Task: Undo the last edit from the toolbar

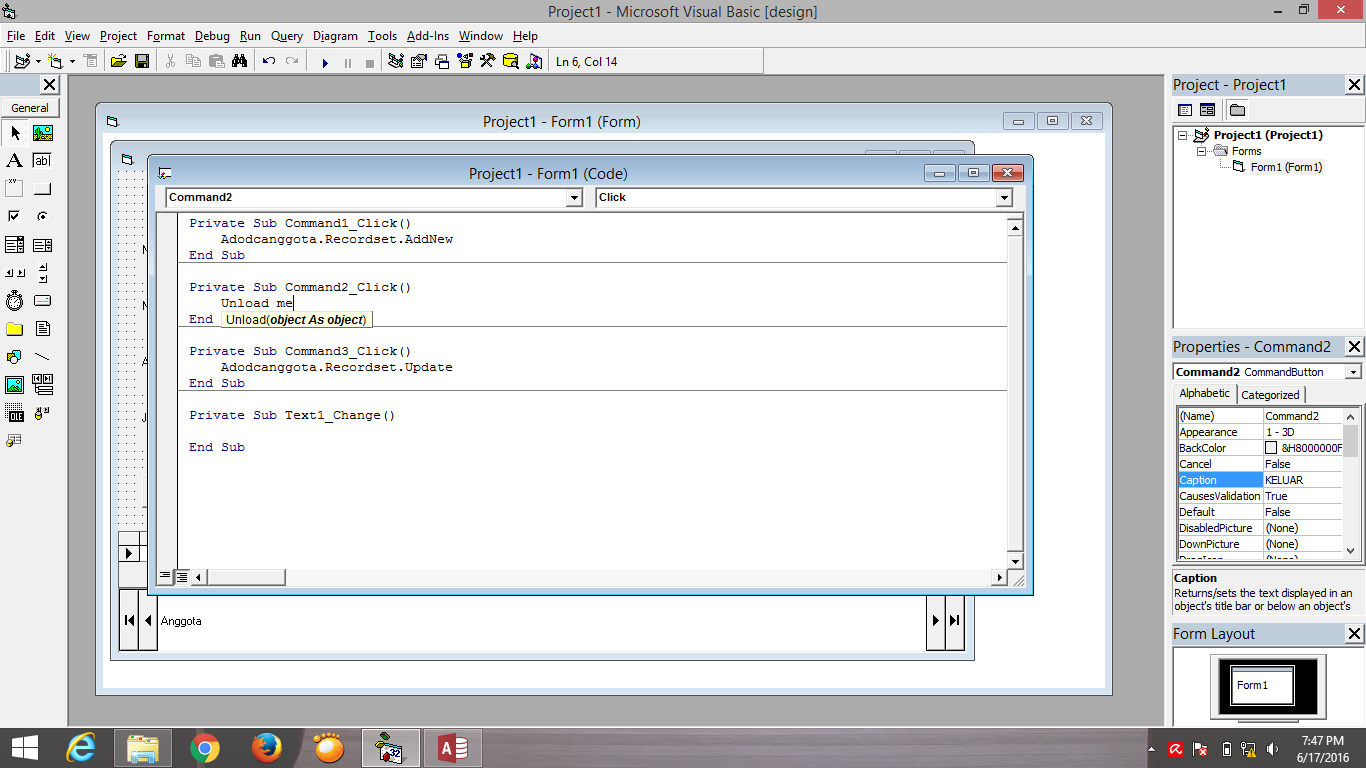Action: pos(269,61)
